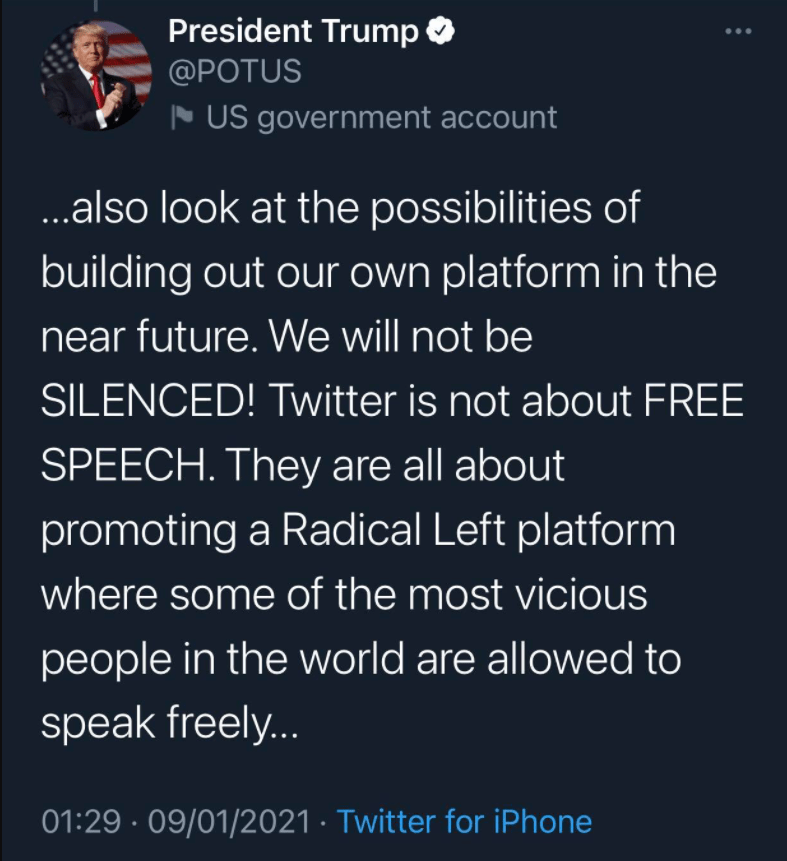
Task: Click the 09/01/2021 date
Action: tap(230, 821)
